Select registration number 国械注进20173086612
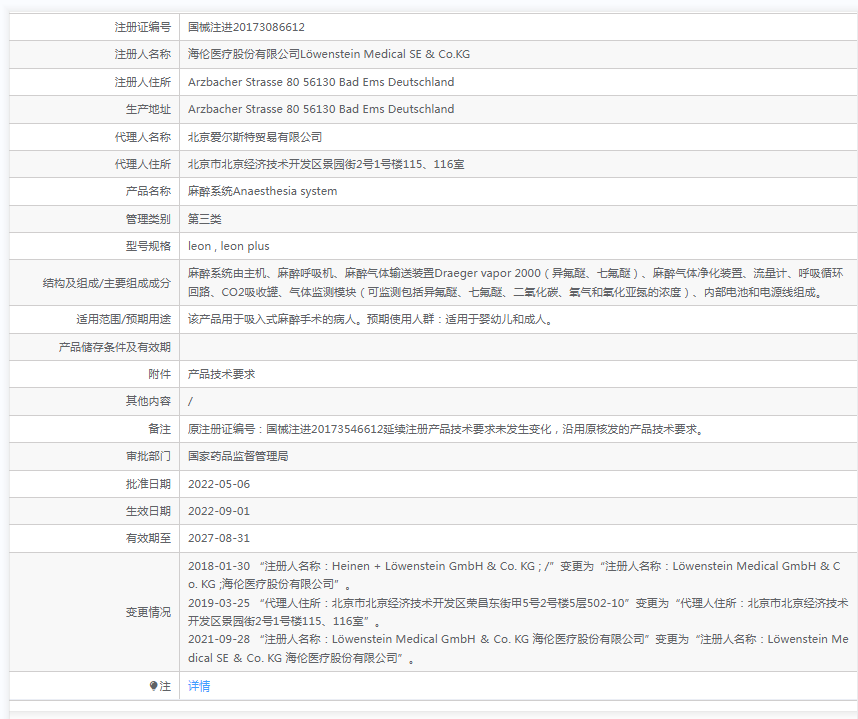Image resolution: width=858 pixels, height=719 pixels. pyautogui.click(x=246, y=27)
